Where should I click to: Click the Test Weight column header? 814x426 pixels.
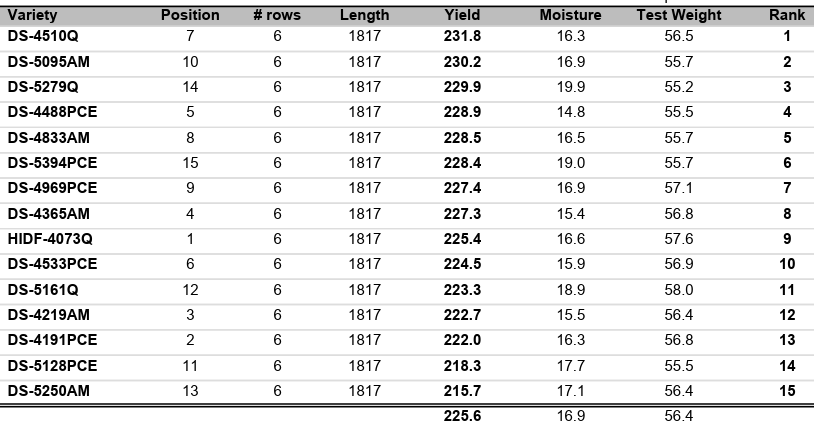click(679, 15)
